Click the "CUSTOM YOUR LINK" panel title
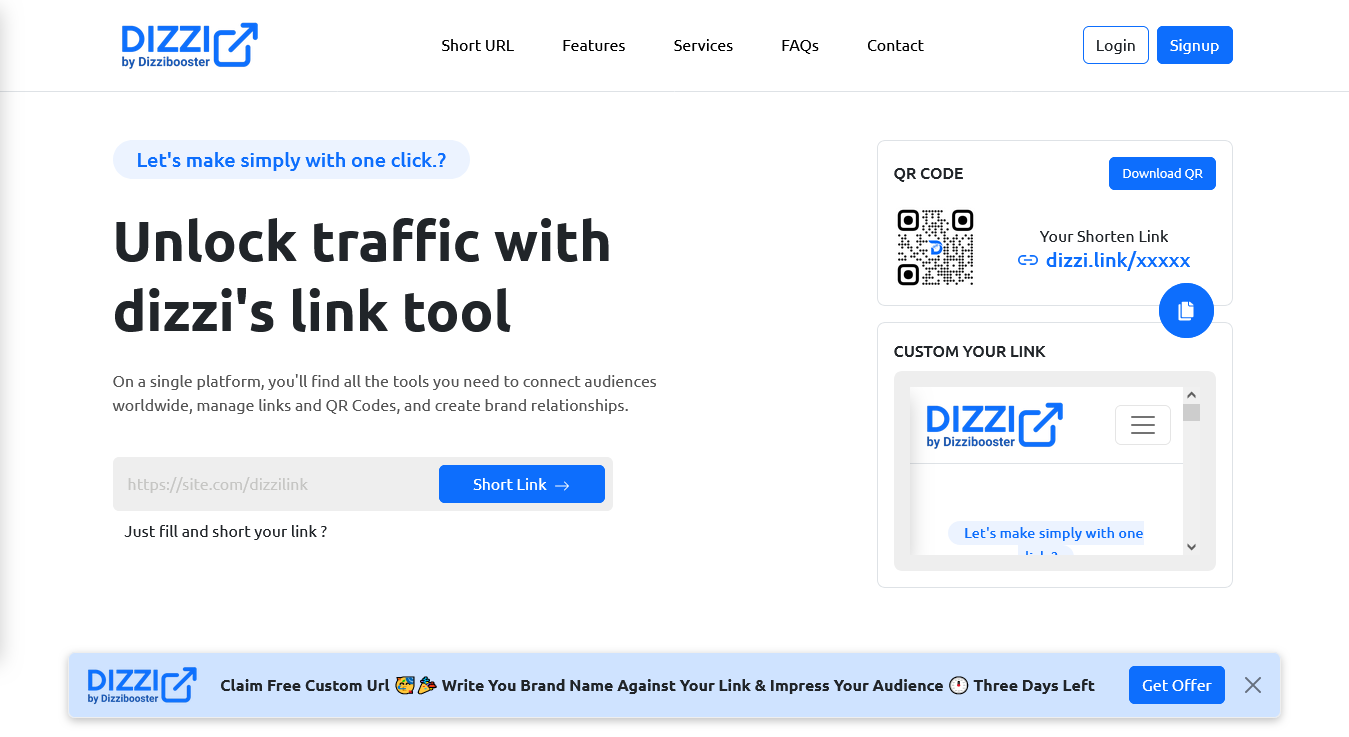 click(969, 351)
